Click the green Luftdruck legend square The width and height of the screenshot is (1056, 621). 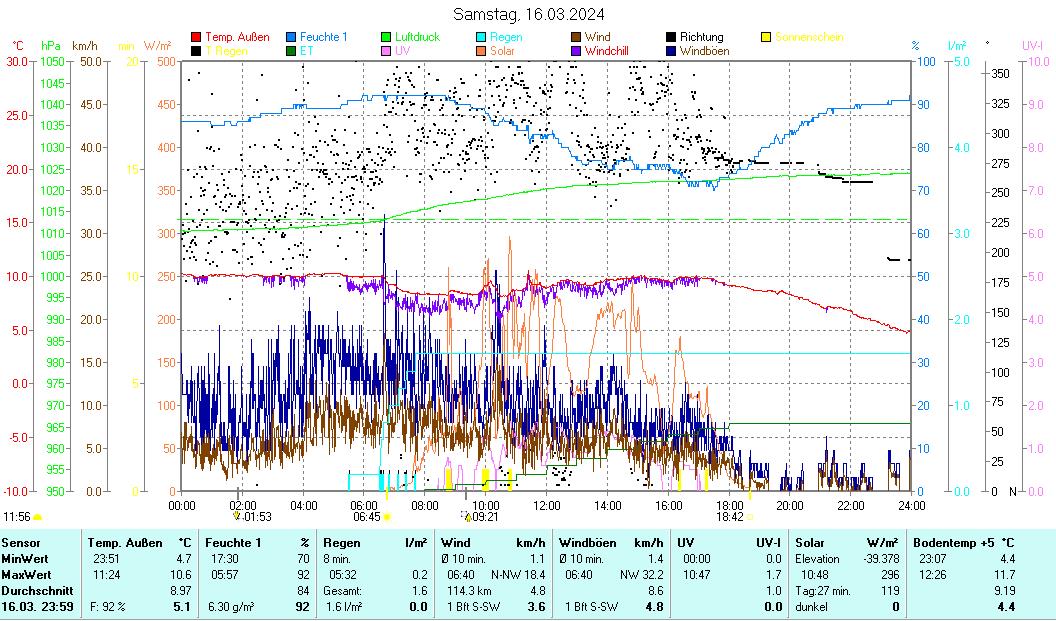pos(386,37)
